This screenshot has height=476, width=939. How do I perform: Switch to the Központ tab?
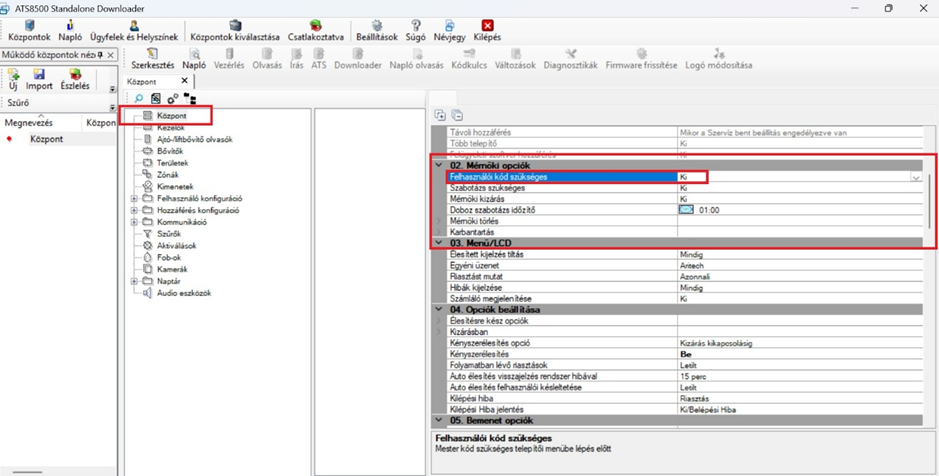[x=143, y=82]
